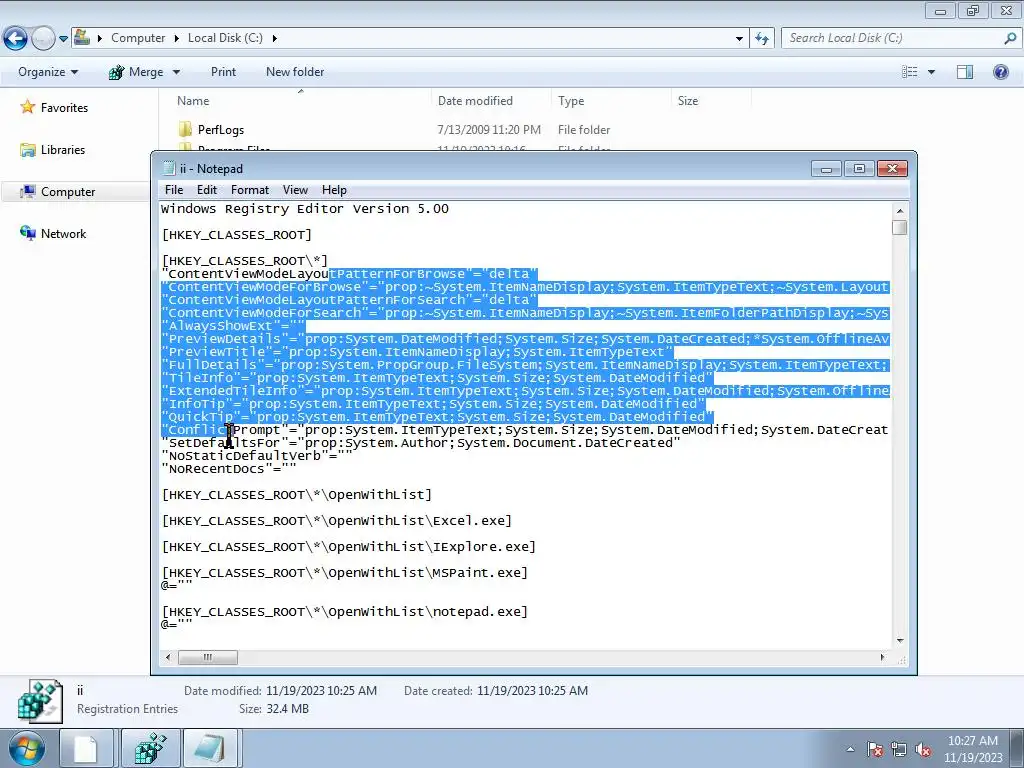Click Notepad horizontal scroll left arrow
The width and height of the screenshot is (1024, 768).
pos(168,657)
